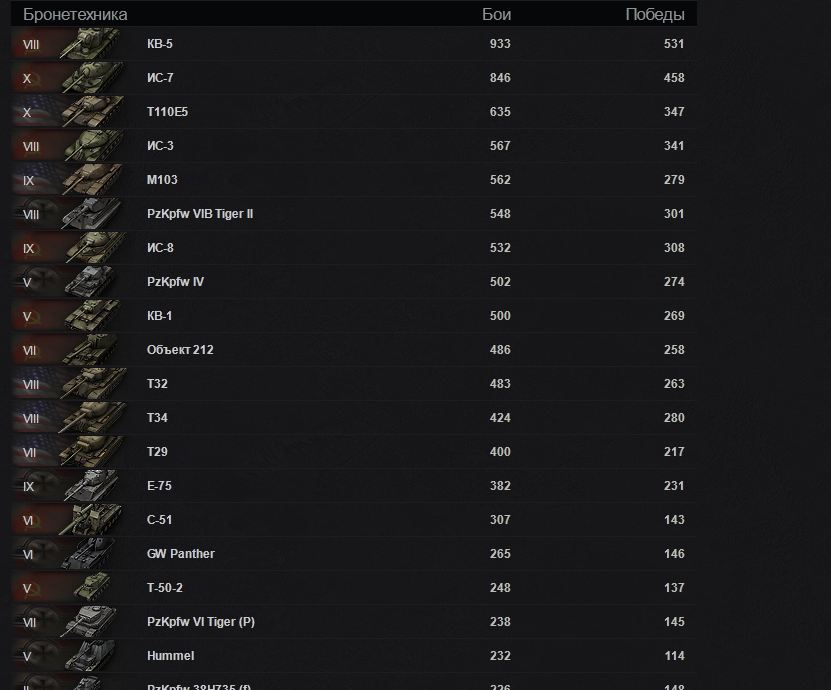Click the С-51 vehicle name
The width and height of the screenshot is (831, 690).
click(160, 520)
